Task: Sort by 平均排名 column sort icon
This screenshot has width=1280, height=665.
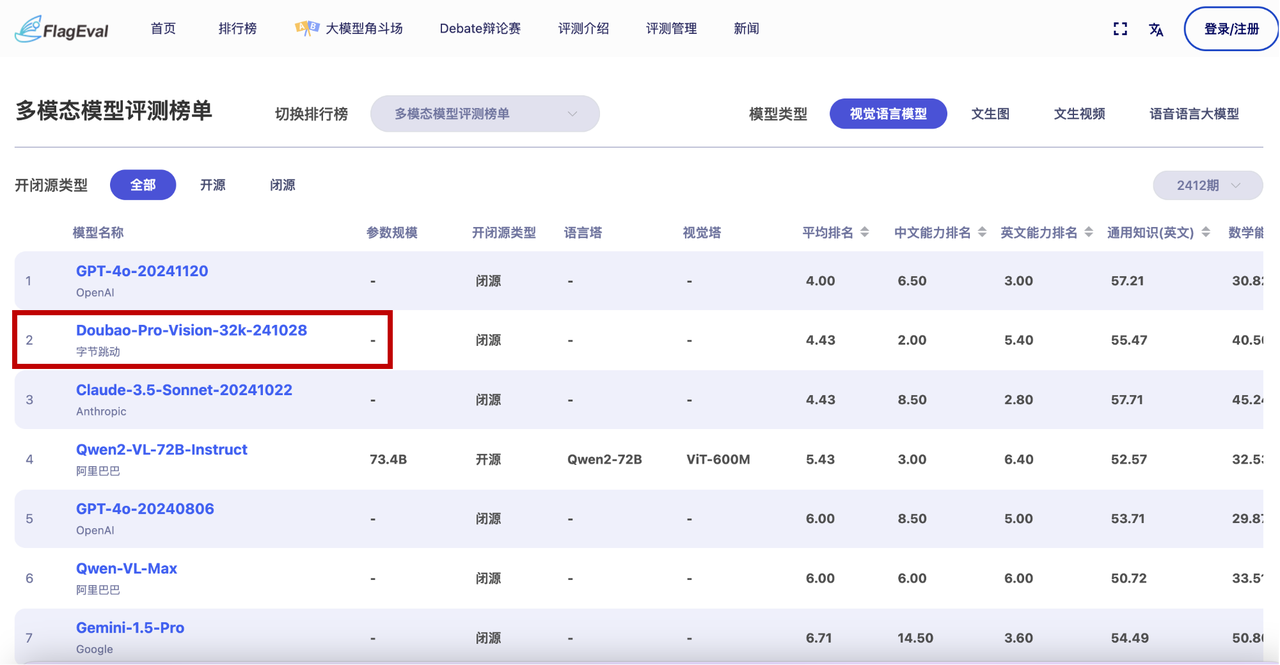Action: click(865, 233)
